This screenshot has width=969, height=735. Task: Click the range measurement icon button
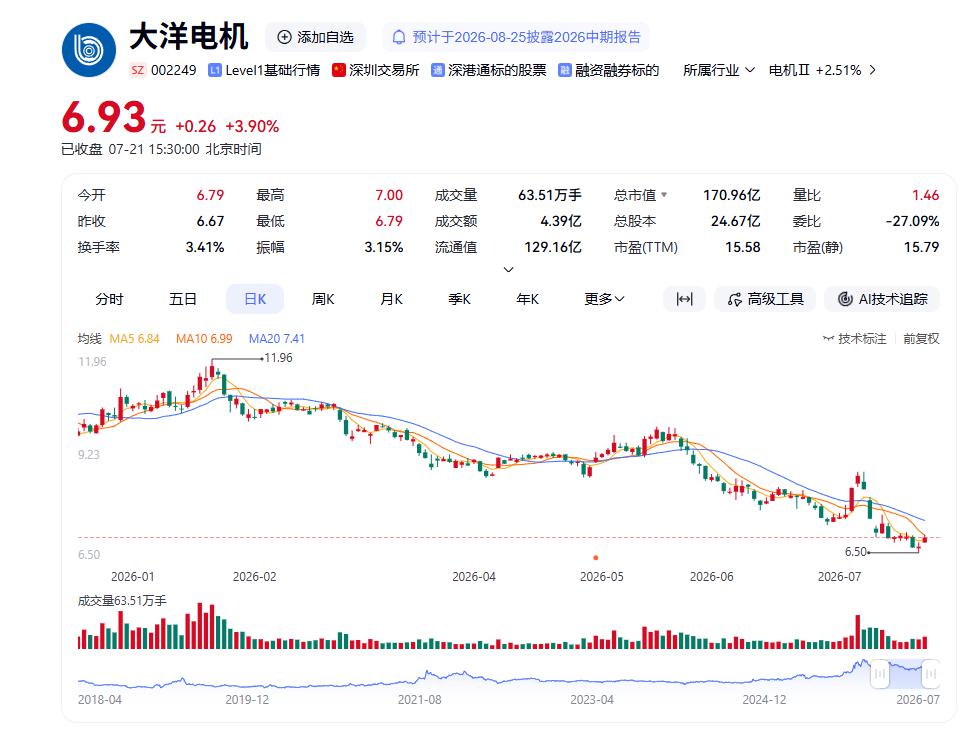pos(684,299)
